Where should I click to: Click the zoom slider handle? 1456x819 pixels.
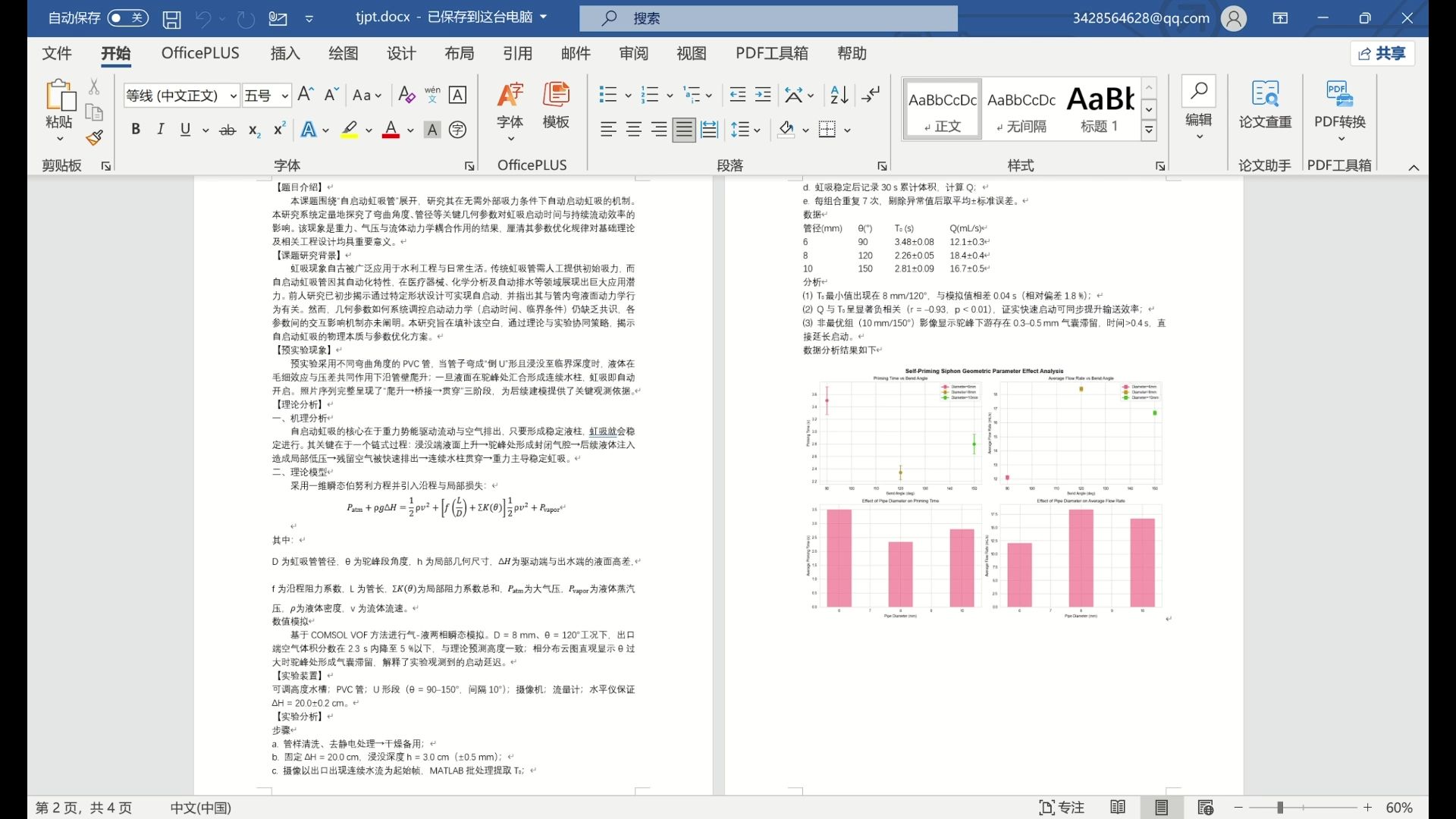coord(1279,808)
